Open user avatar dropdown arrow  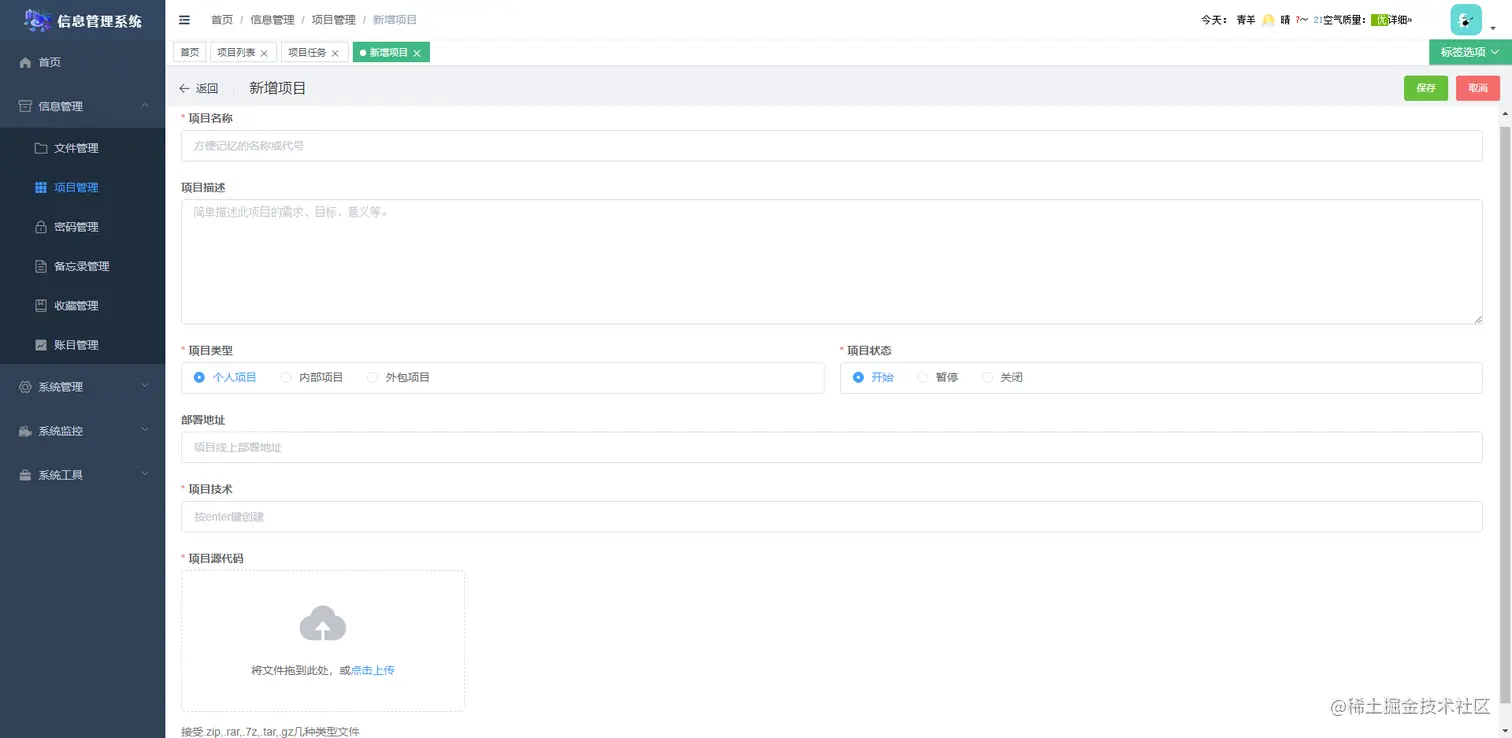tap(1493, 29)
